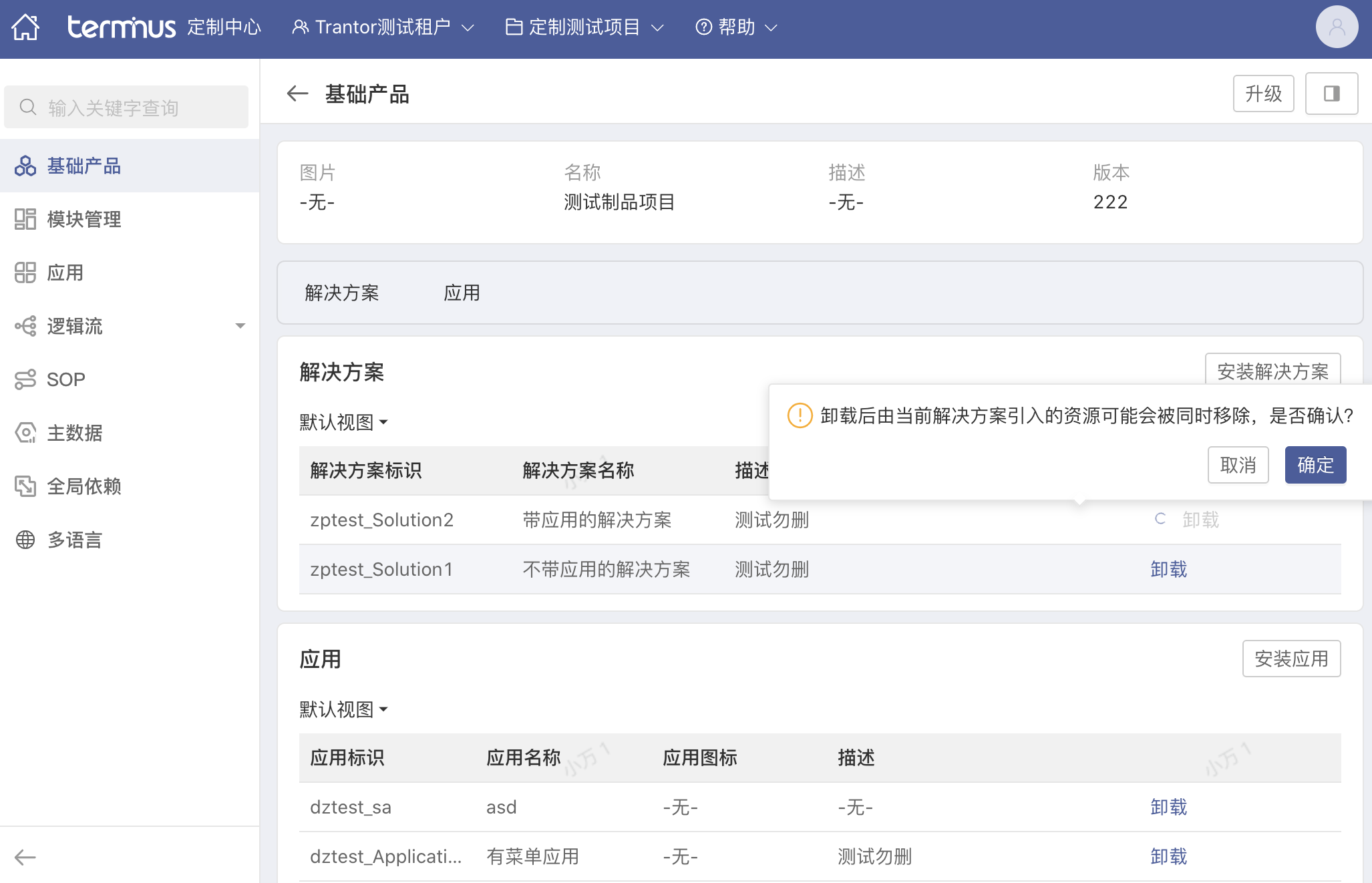Click the 应用 grid icon in sidebar
The width and height of the screenshot is (1372, 883).
pos(25,273)
